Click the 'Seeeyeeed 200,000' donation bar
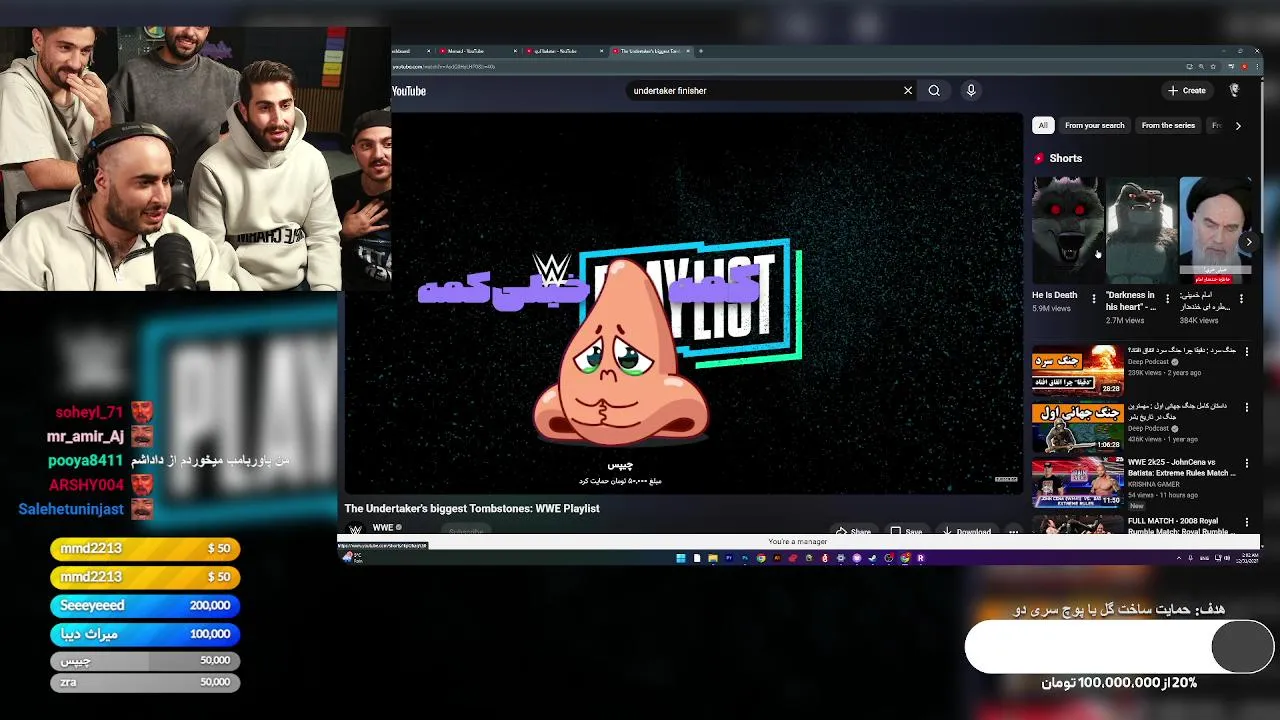The width and height of the screenshot is (1280, 720). tap(145, 606)
